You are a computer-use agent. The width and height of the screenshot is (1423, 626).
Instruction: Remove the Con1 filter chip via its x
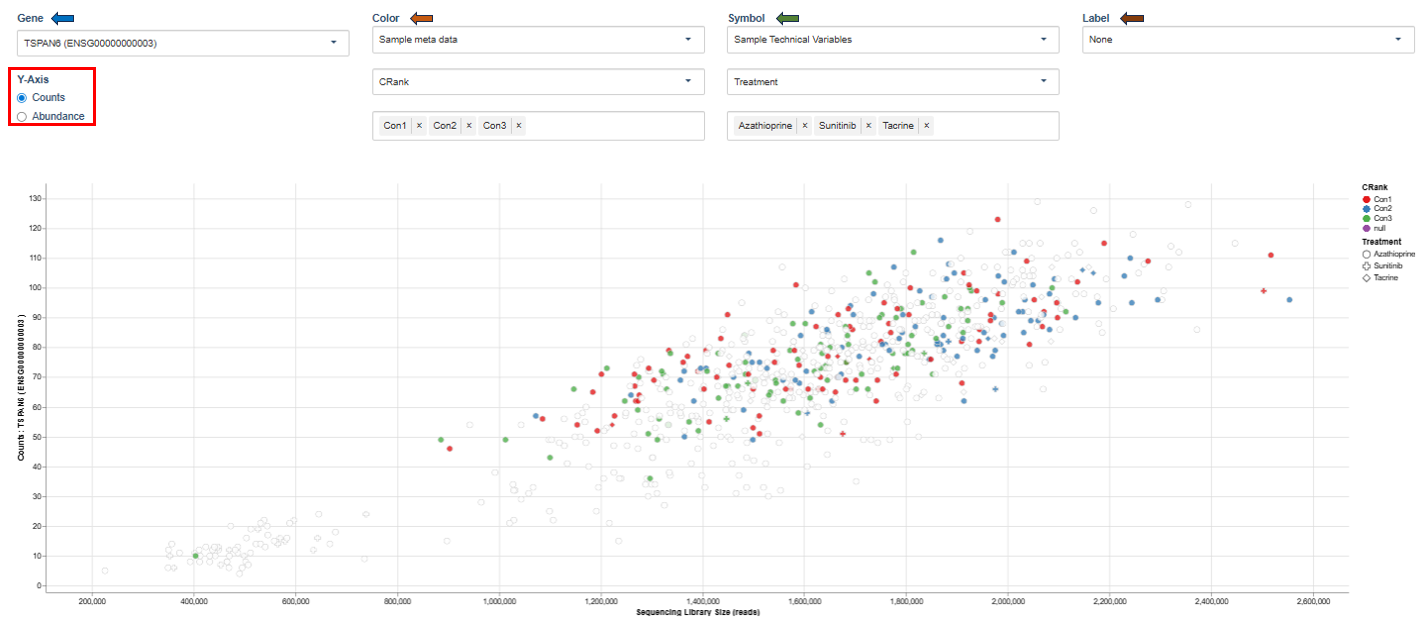[x=421, y=125]
